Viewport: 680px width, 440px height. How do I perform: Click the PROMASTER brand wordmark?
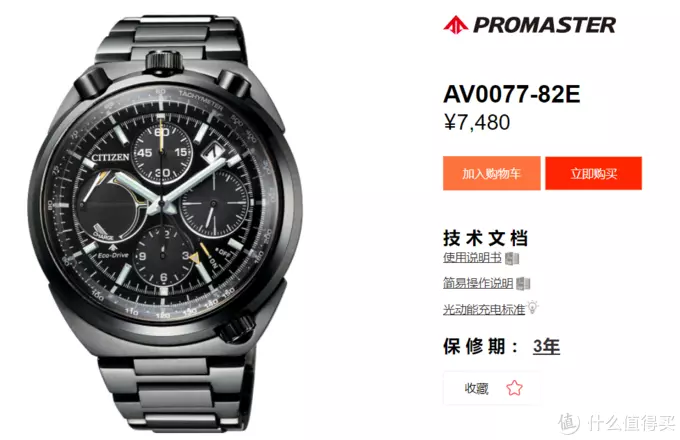pos(544,25)
